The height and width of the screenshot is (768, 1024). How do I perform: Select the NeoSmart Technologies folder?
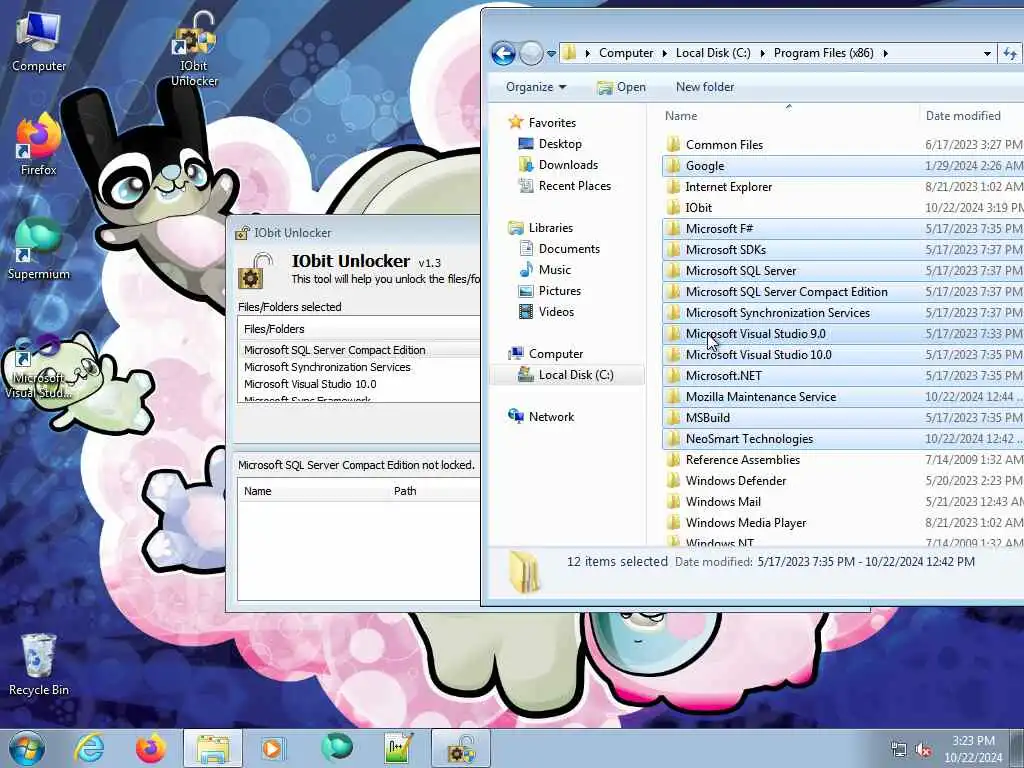click(x=842, y=439)
